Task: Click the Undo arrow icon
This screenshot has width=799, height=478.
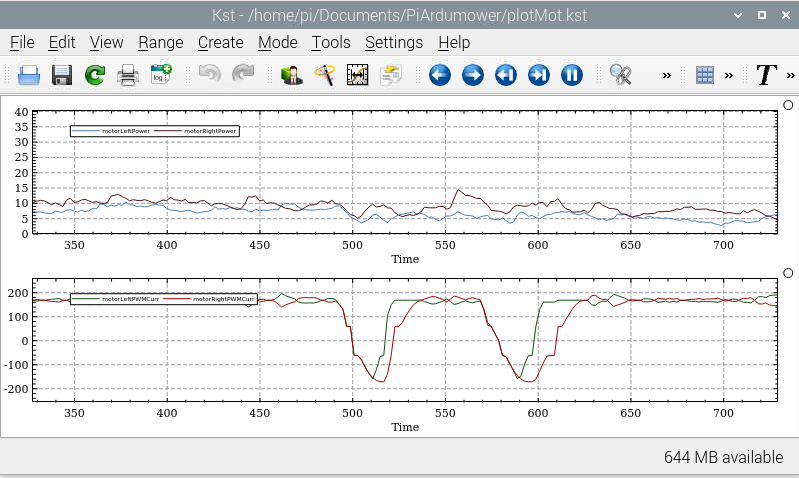Action: 209,74
